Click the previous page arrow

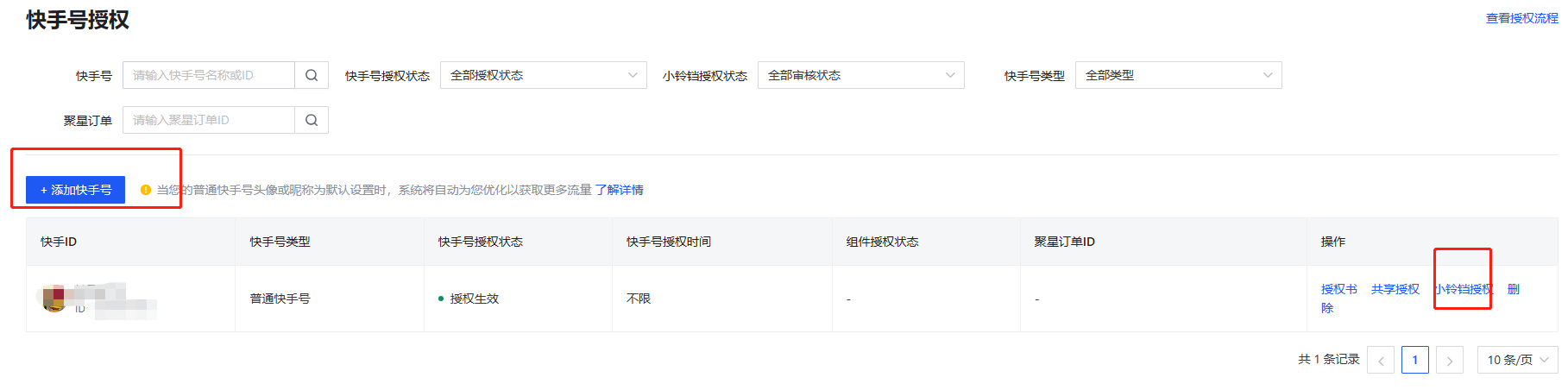[1381, 360]
